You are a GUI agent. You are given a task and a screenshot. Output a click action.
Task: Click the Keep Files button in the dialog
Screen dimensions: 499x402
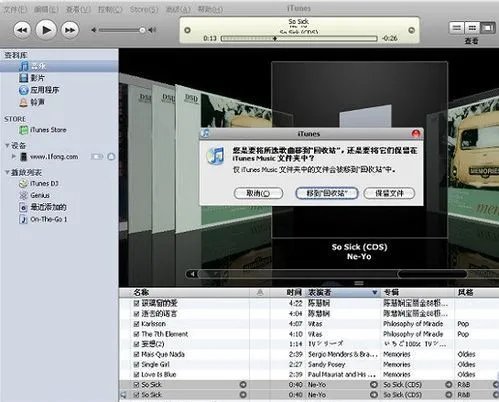tap(389, 193)
